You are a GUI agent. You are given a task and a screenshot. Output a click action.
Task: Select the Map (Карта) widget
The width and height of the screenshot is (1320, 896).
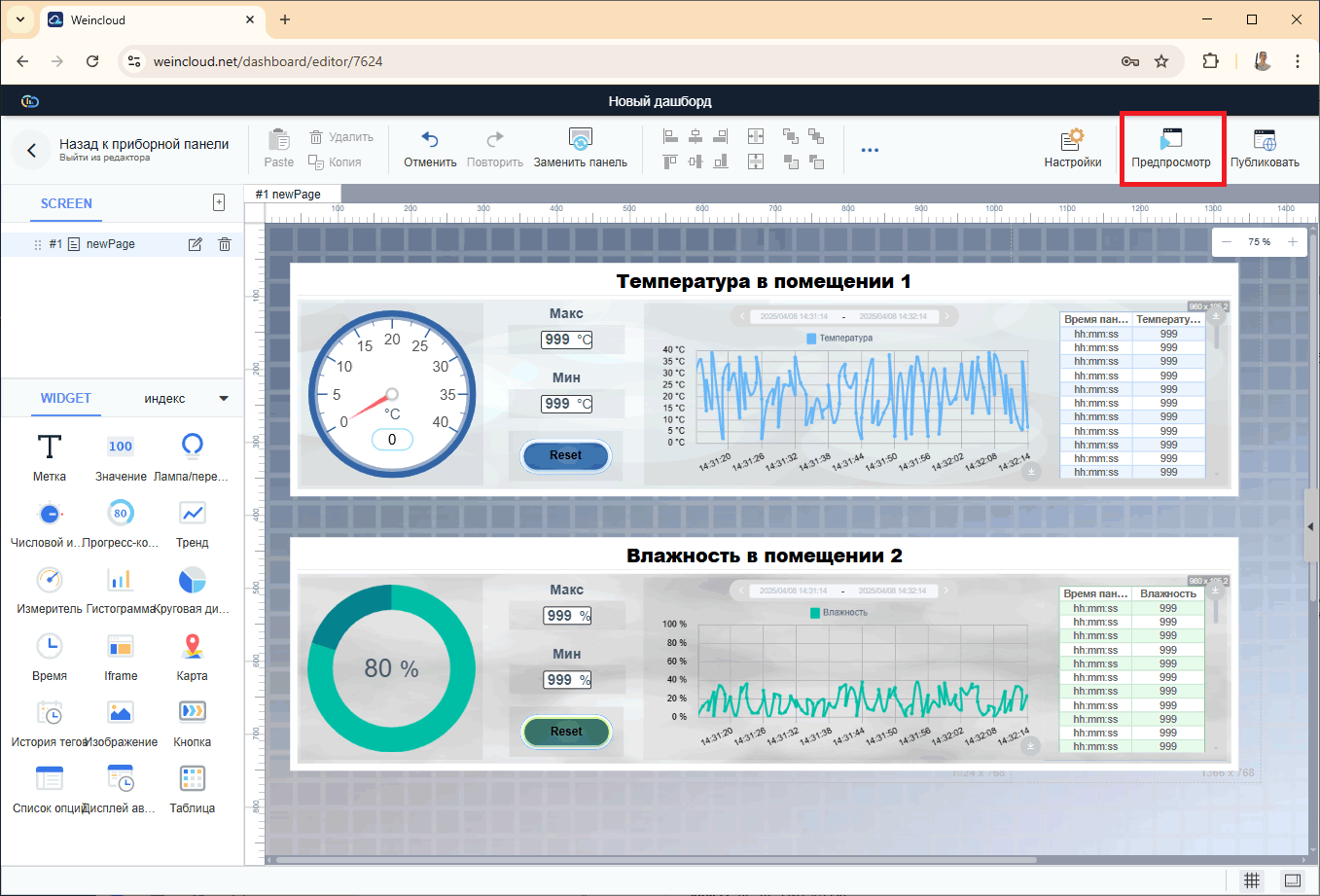coord(192,647)
